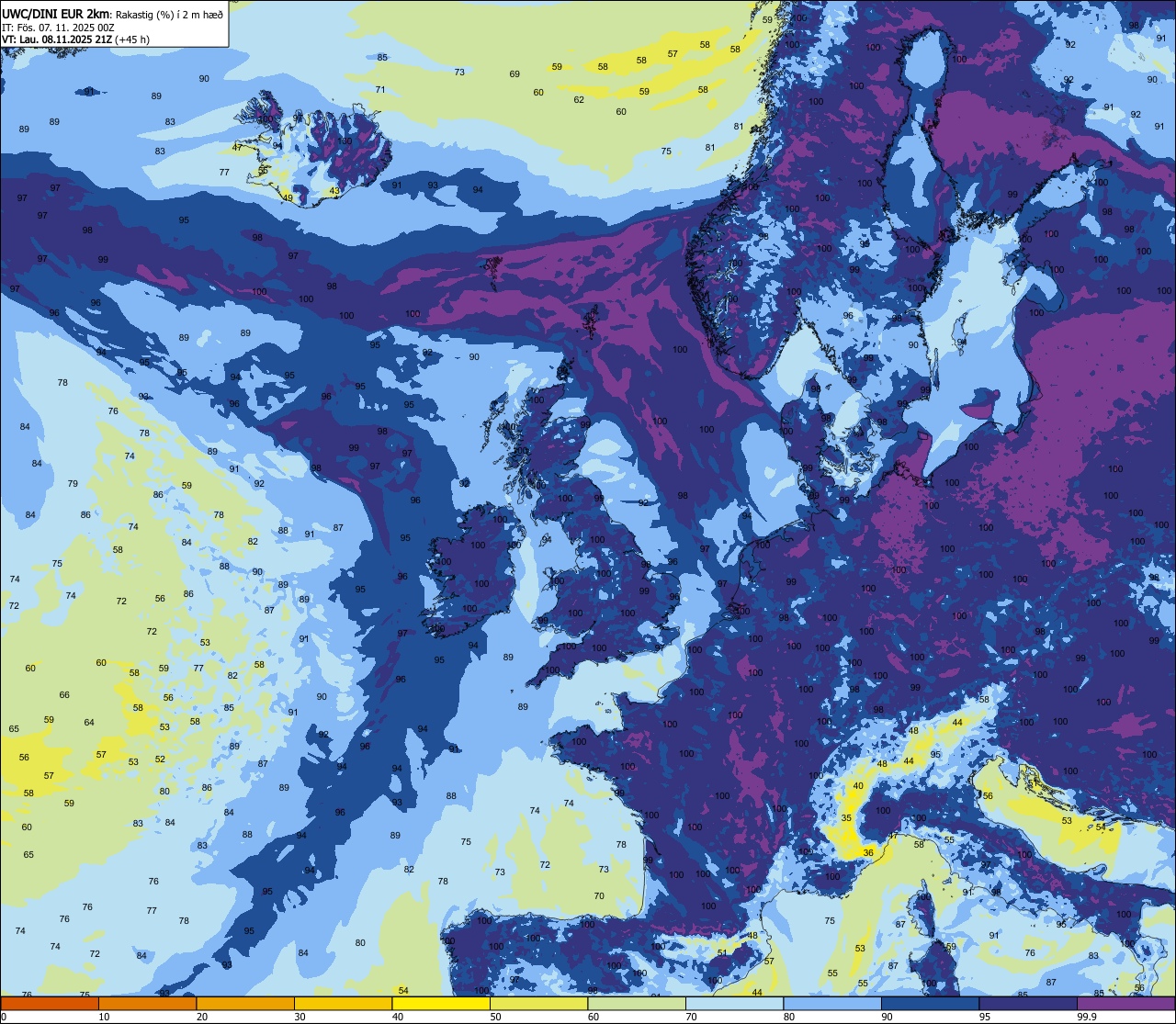The width and height of the screenshot is (1176, 1024).
Task: Click the '49' humidity value over Iceland
Action: (288, 197)
